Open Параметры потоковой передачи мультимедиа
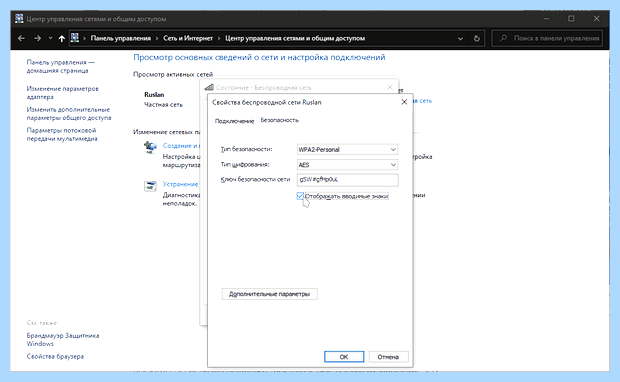 (62, 134)
